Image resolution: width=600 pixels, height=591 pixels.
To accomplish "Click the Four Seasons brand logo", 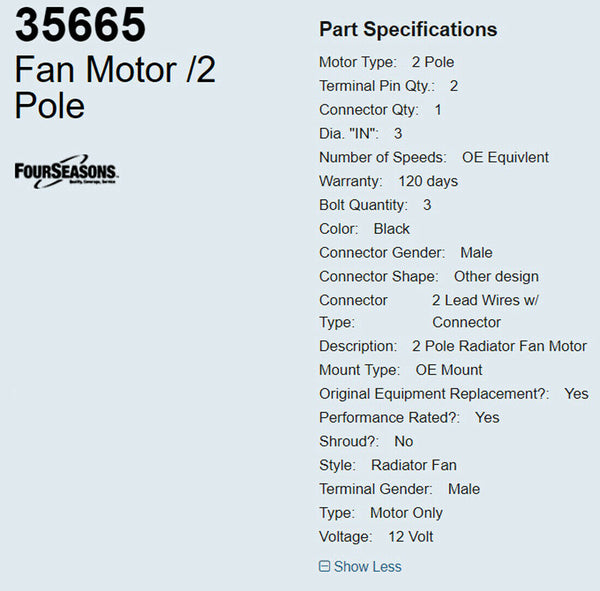I will [66, 171].
